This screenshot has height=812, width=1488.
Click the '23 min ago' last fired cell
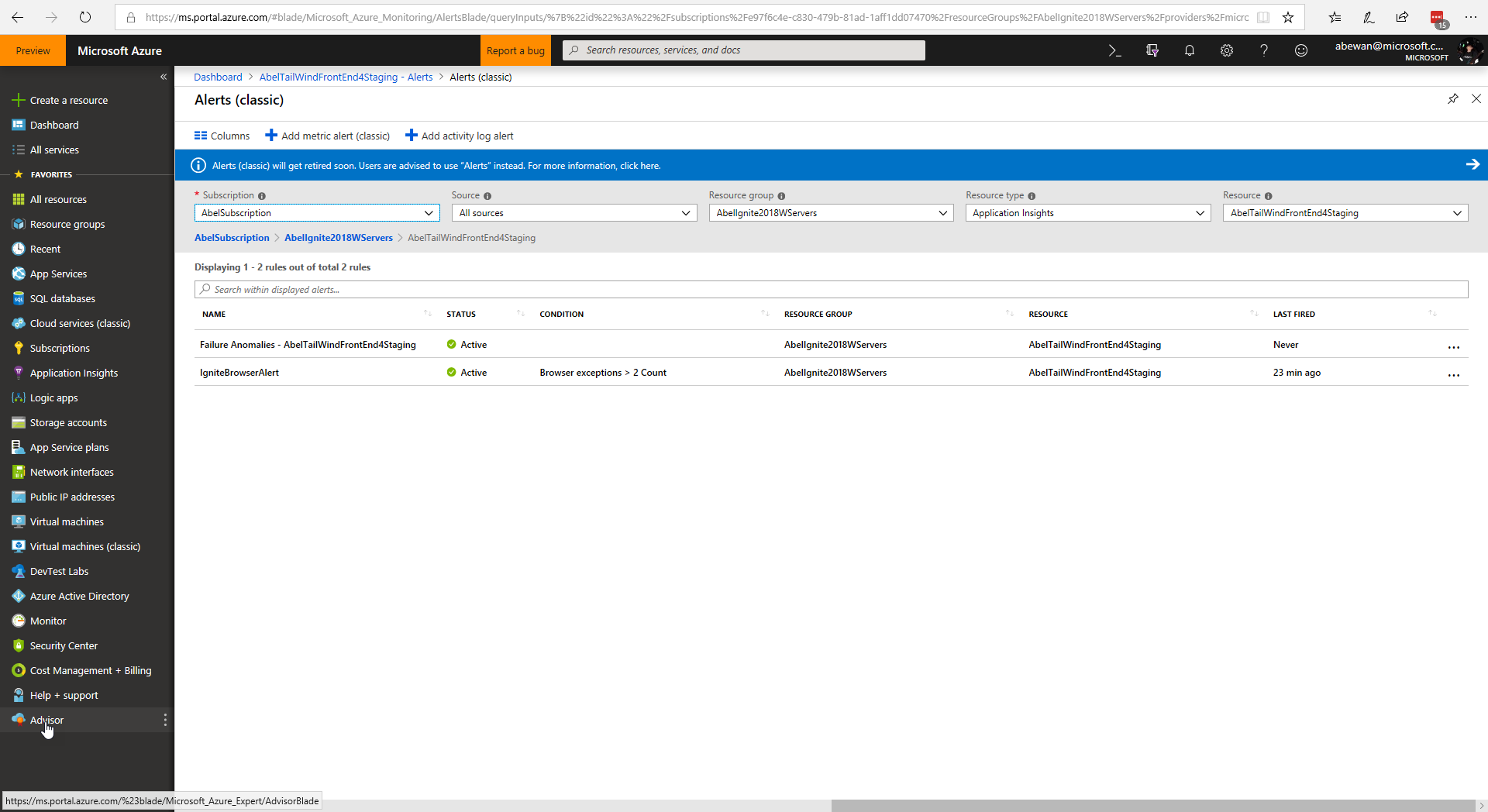(x=1297, y=373)
